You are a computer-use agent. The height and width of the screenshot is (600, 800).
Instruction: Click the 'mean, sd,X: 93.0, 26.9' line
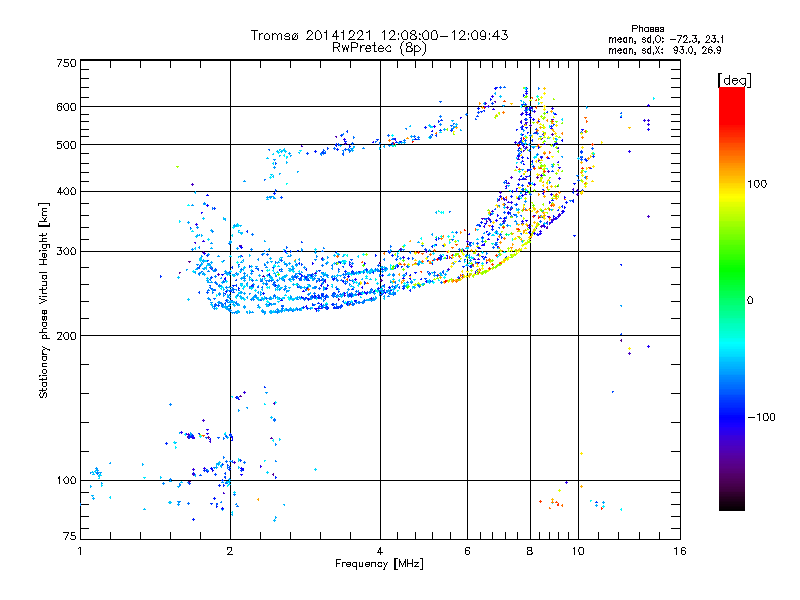coord(664,50)
